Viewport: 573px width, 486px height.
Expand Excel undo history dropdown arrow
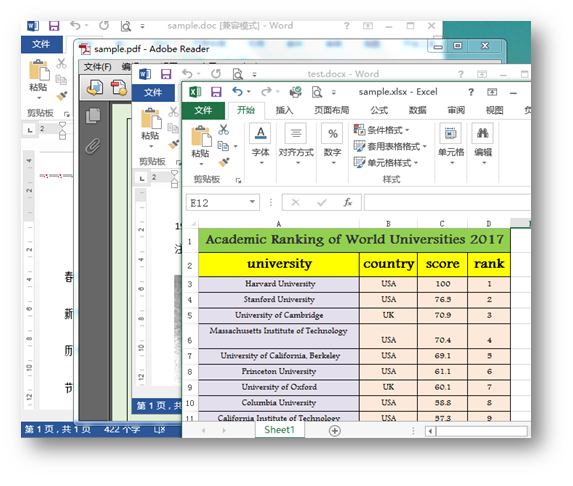click(x=249, y=91)
